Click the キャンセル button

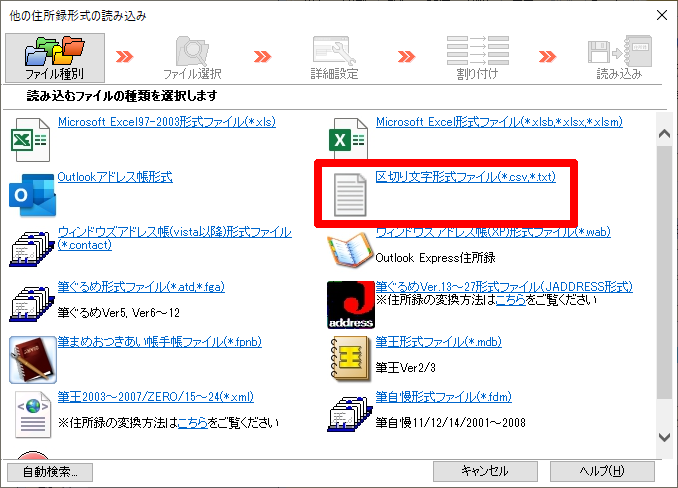485,471
